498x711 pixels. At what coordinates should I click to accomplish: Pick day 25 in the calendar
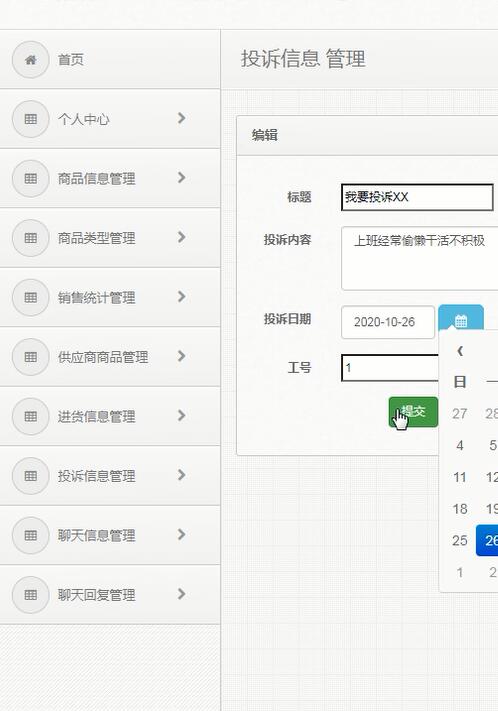[459, 540]
